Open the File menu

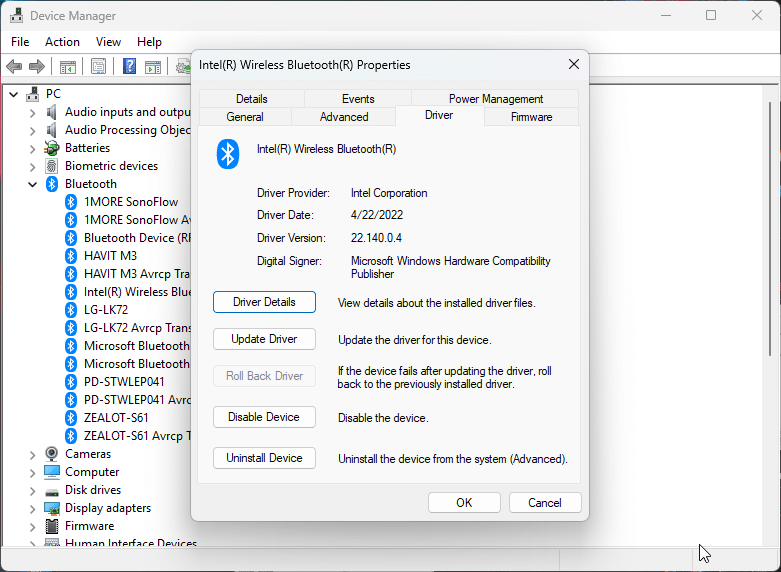(x=20, y=42)
